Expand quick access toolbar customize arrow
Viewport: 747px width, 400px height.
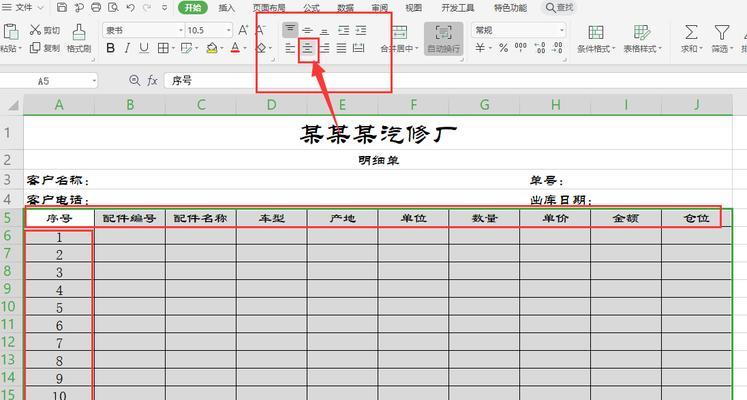(164, 8)
